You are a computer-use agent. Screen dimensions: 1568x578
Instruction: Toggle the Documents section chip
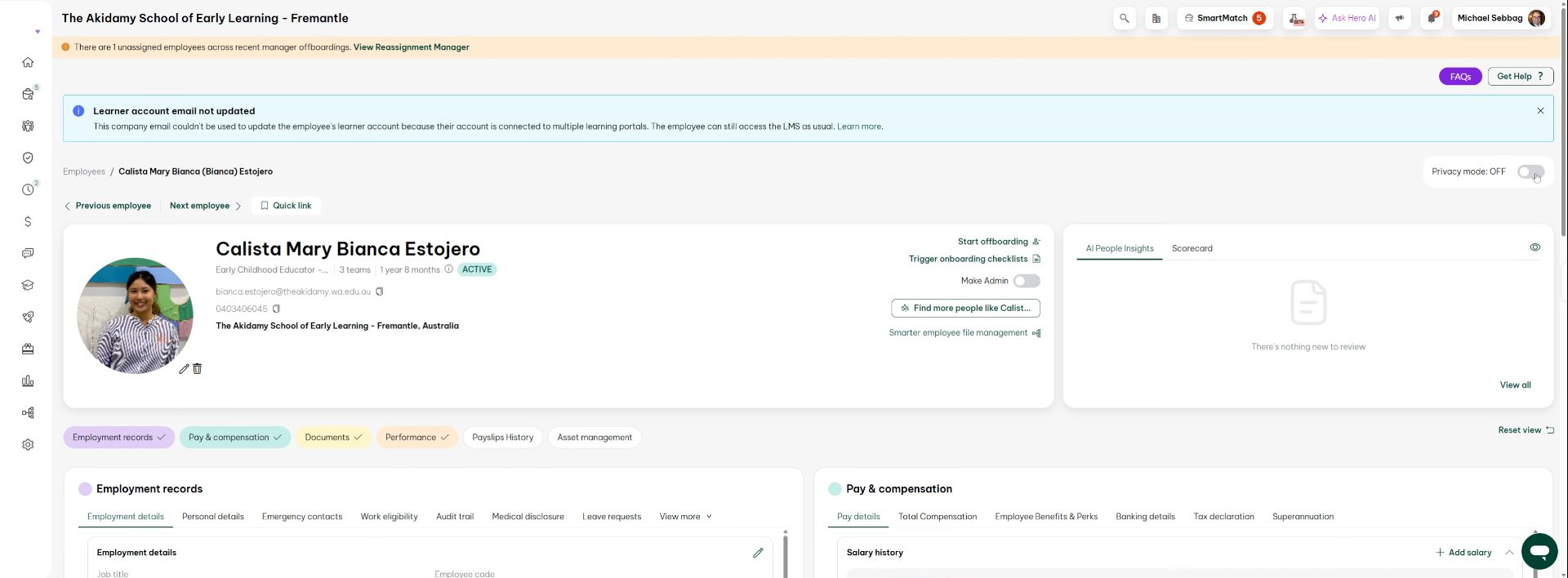click(x=333, y=438)
